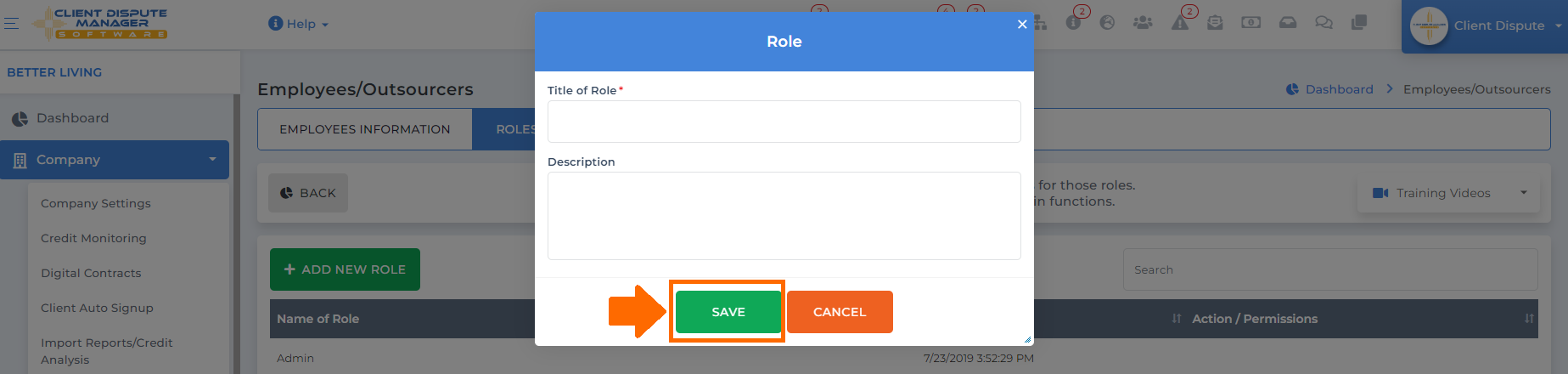The image size is (1568, 374).
Task: Click into the Description text area
Action: point(784,216)
